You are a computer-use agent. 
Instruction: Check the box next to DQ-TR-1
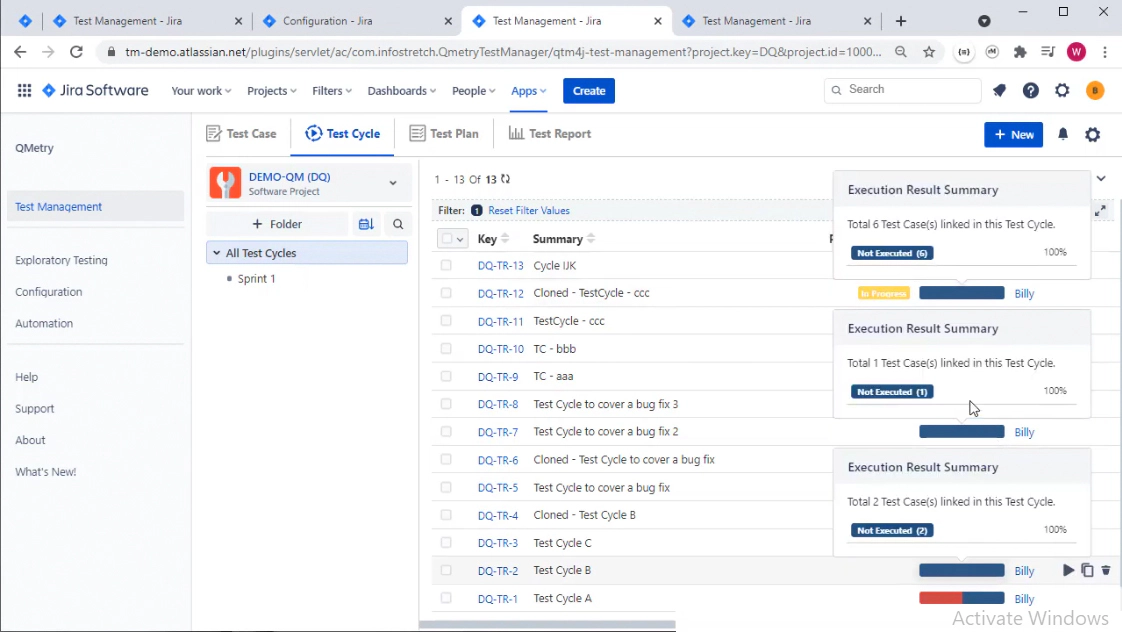pyautogui.click(x=446, y=599)
